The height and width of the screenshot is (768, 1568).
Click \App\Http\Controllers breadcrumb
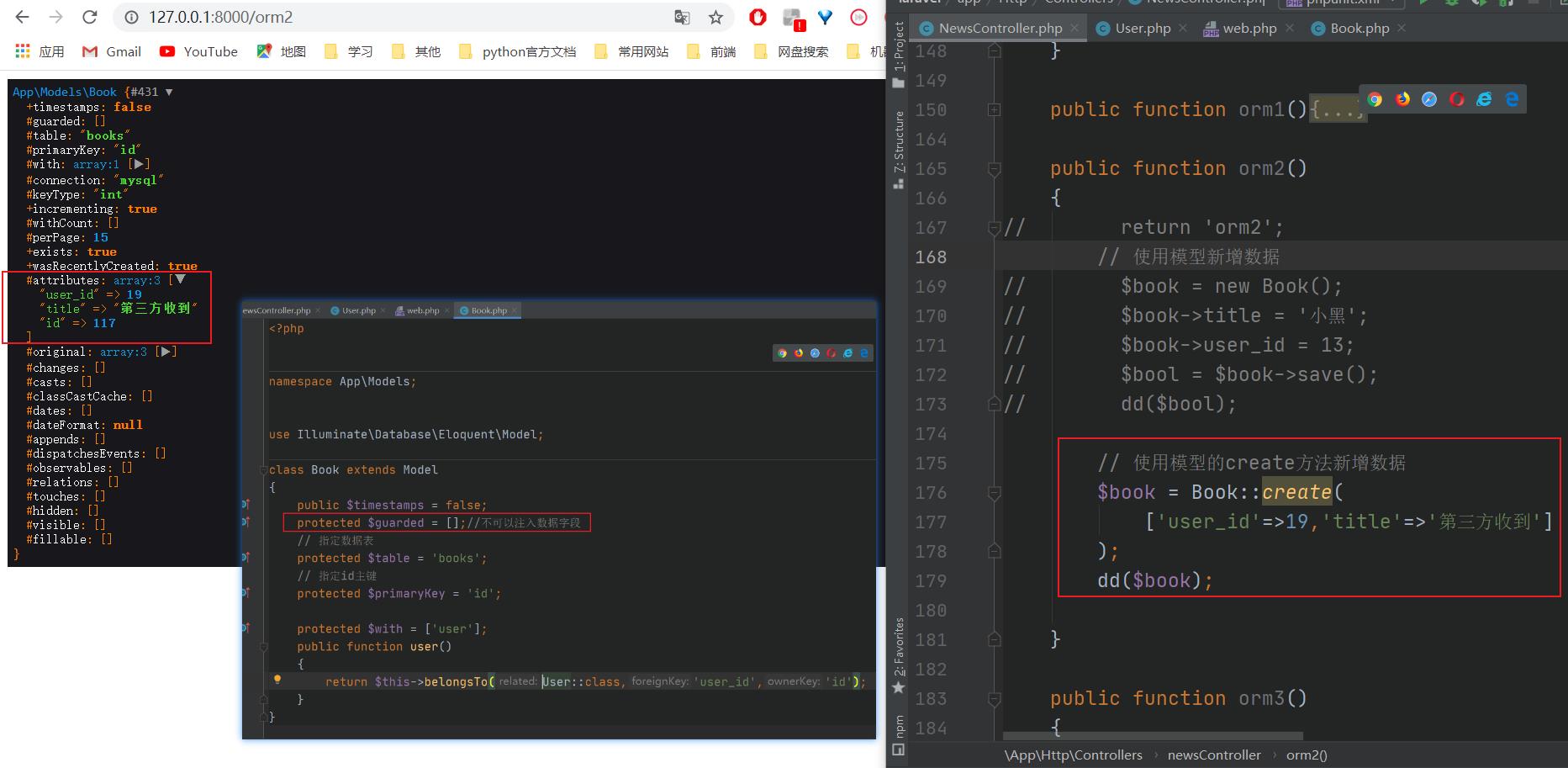pyautogui.click(x=1074, y=755)
